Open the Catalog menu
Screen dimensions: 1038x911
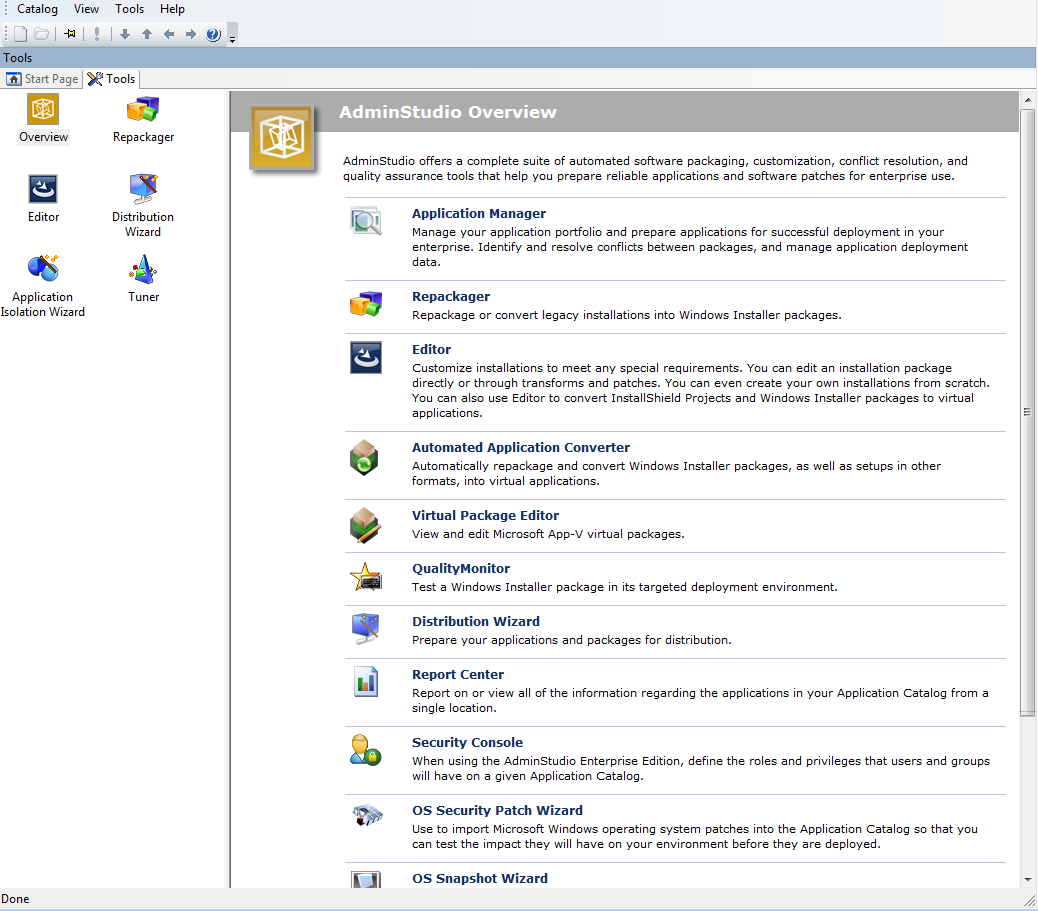(37, 9)
